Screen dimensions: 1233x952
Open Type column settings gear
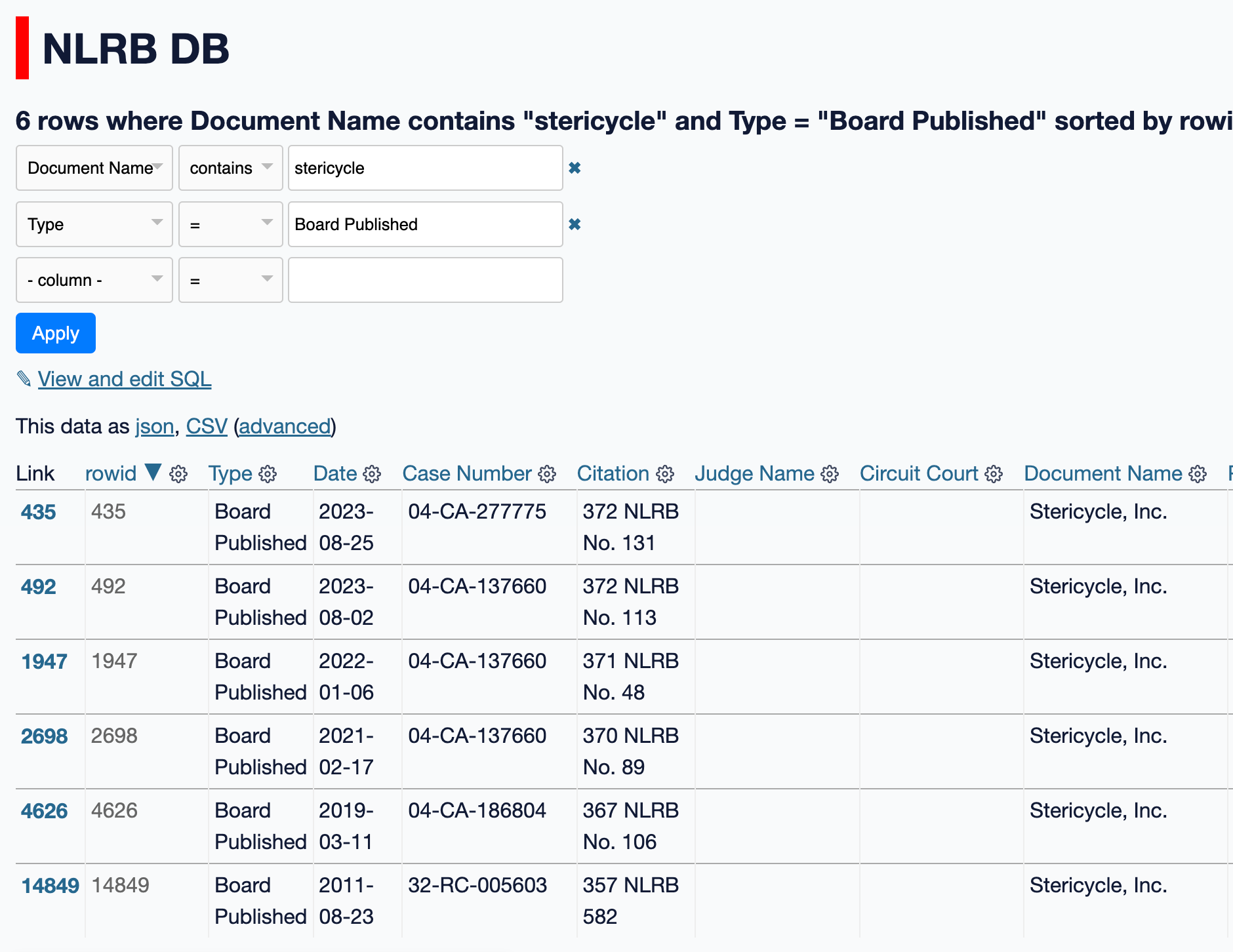(x=268, y=474)
